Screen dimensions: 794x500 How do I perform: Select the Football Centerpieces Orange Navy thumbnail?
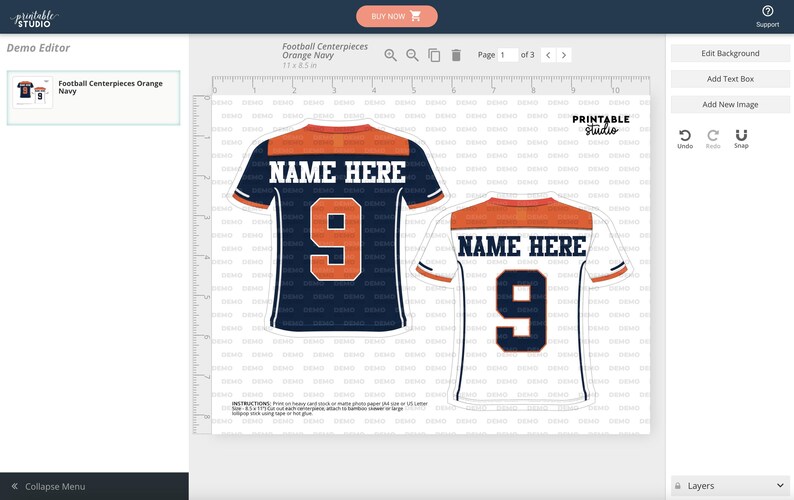pos(32,92)
